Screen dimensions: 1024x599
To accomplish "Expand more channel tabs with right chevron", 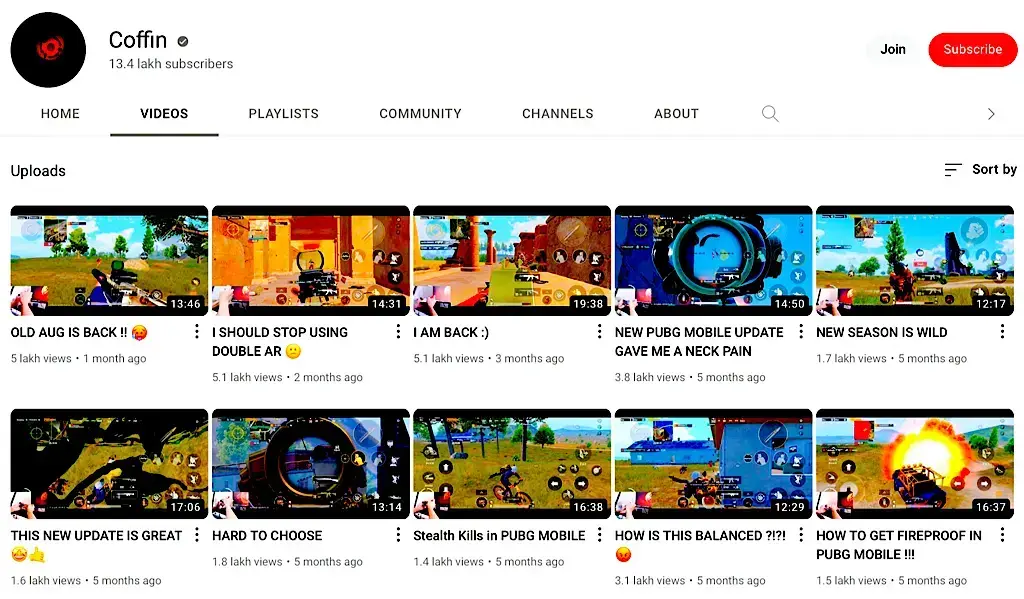I will [991, 114].
